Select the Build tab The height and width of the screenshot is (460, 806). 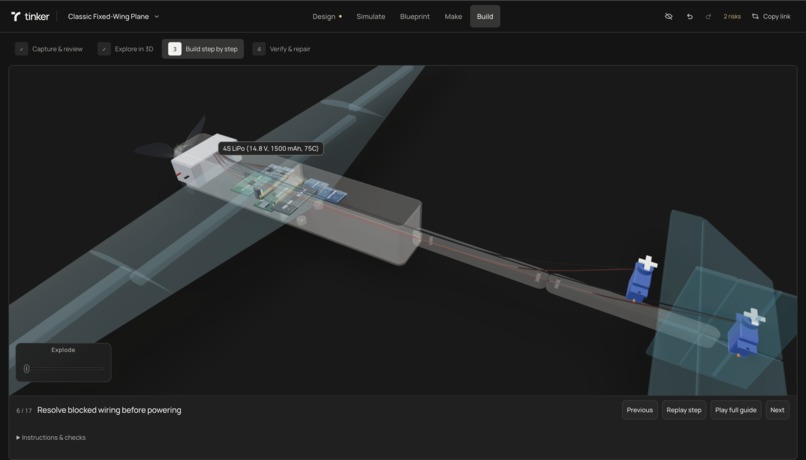coord(485,16)
